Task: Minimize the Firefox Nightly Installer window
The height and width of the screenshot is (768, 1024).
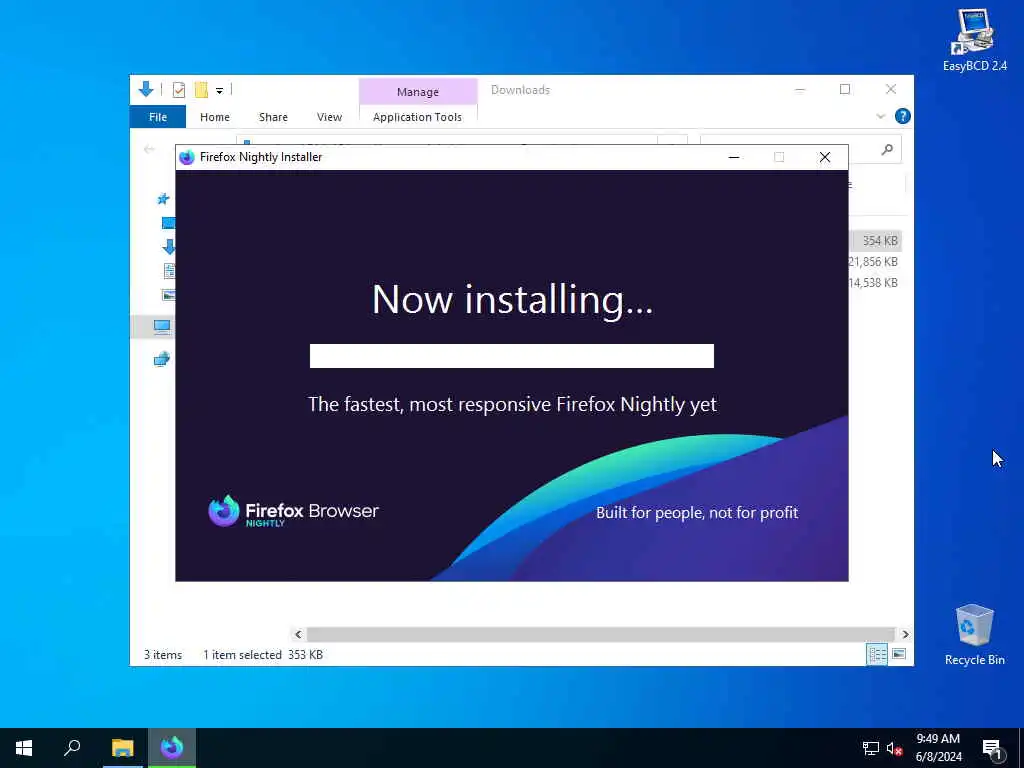Action: pyautogui.click(x=733, y=157)
